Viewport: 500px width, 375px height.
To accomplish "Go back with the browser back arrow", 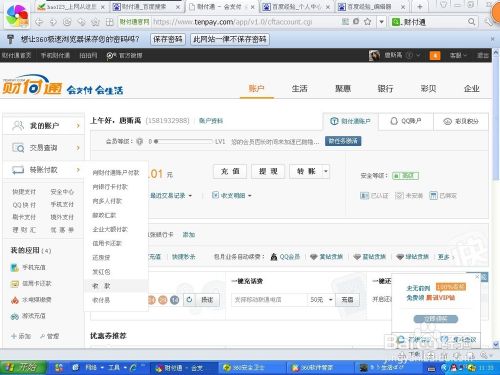I will pyautogui.click(x=39, y=22).
